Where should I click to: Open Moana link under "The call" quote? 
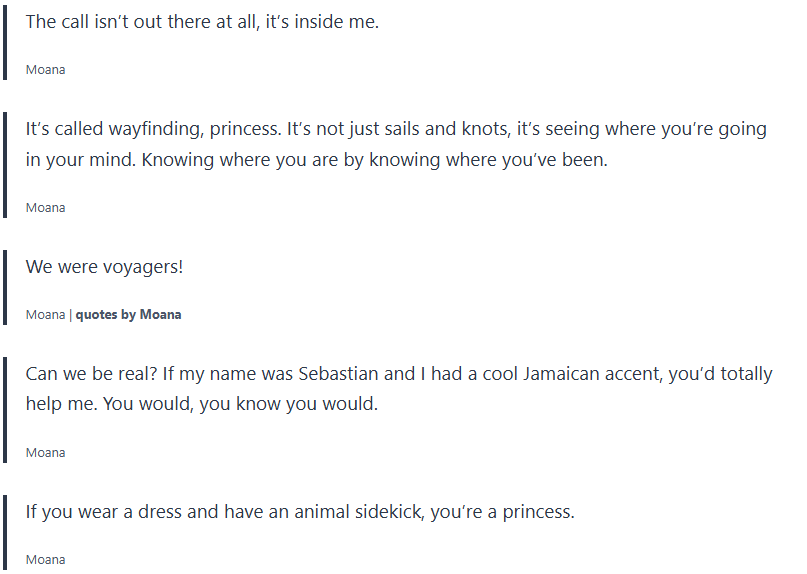coord(45,70)
